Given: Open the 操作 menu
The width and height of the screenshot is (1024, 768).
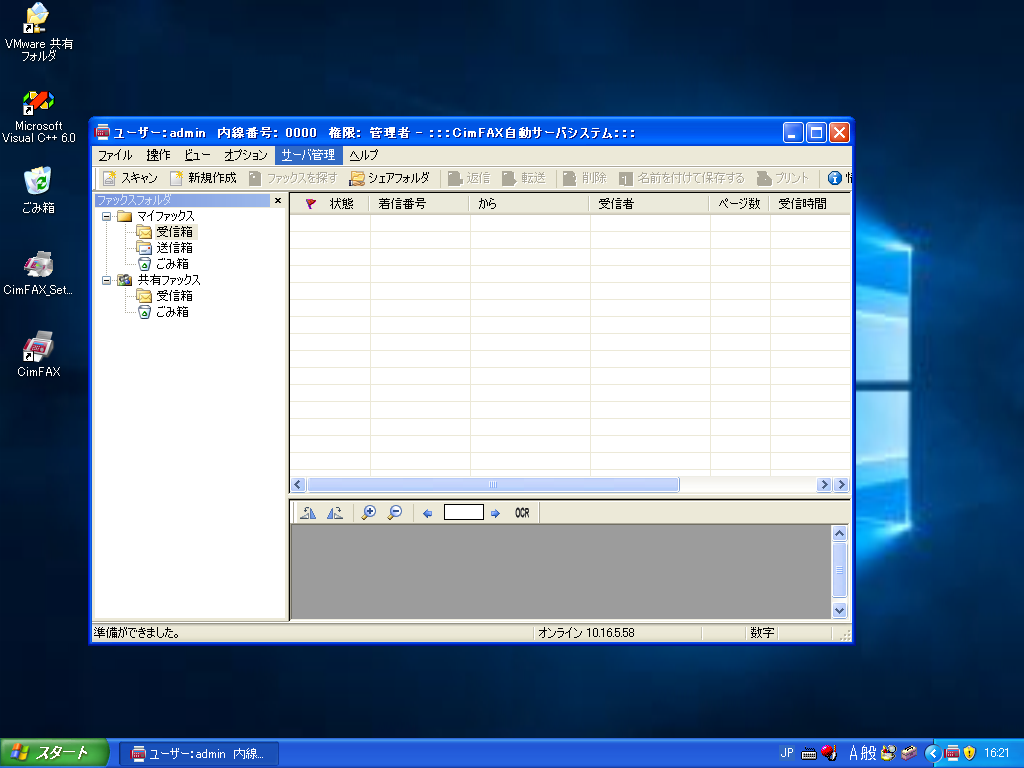Looking at the screenshot, I should [158, 155].
